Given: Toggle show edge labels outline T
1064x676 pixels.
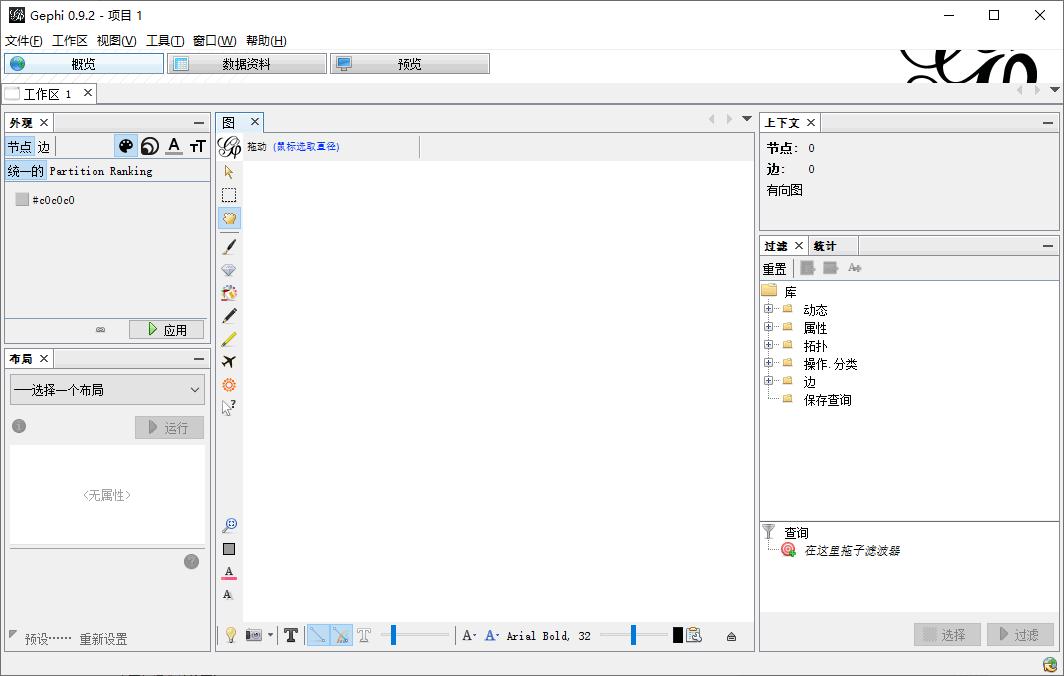Looking at the screenshot, I should (x=364, y=635).
